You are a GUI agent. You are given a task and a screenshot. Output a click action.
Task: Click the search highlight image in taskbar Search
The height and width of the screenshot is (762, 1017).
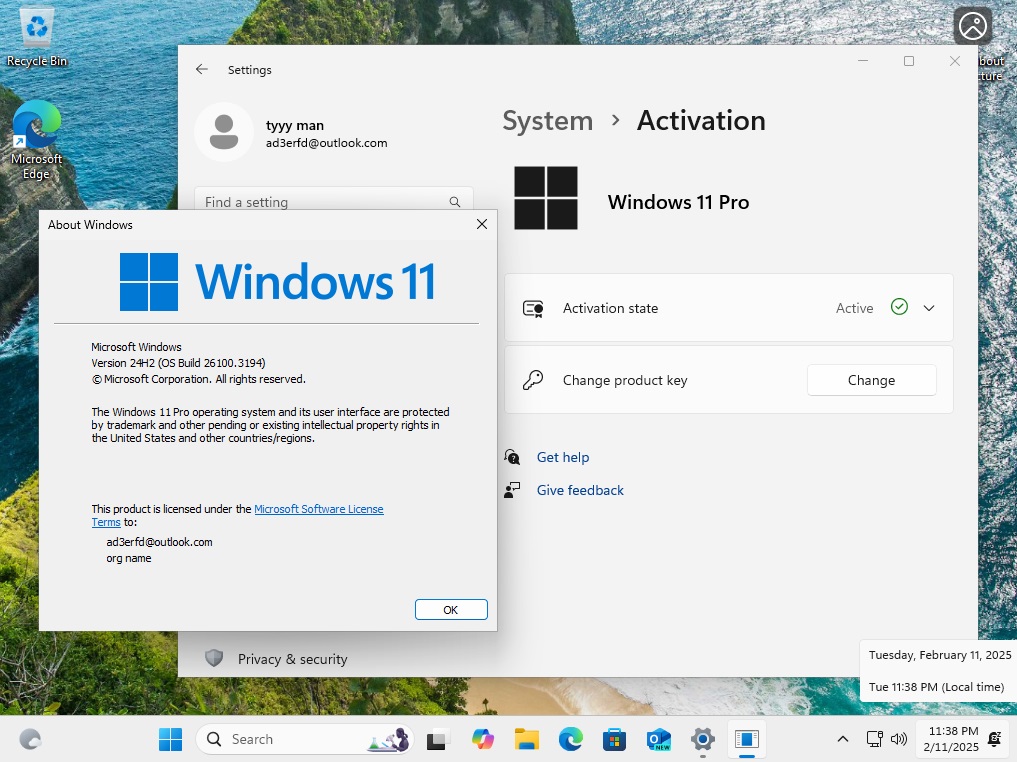click(390, 739)
